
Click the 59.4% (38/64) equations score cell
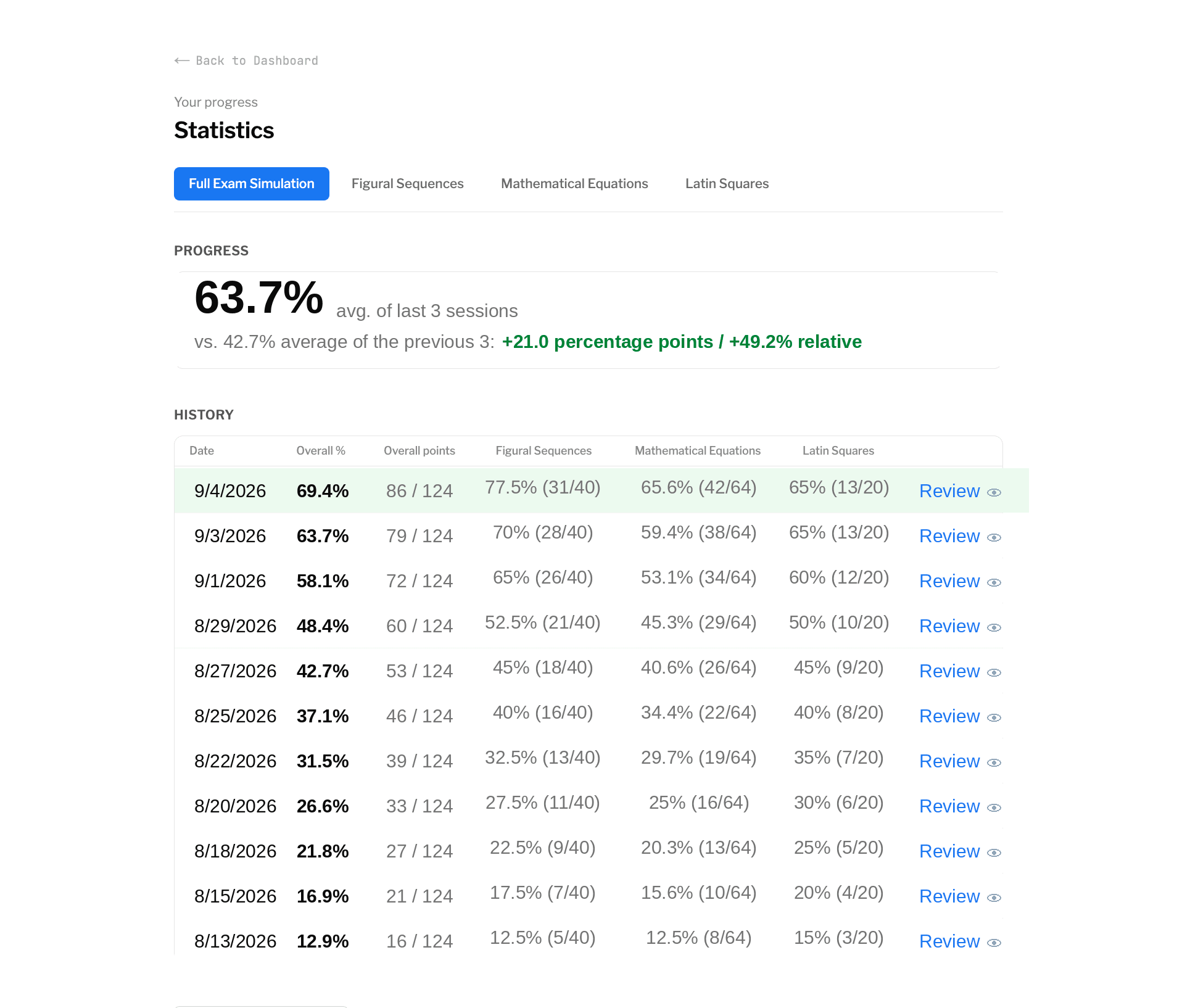coord(699,532)
